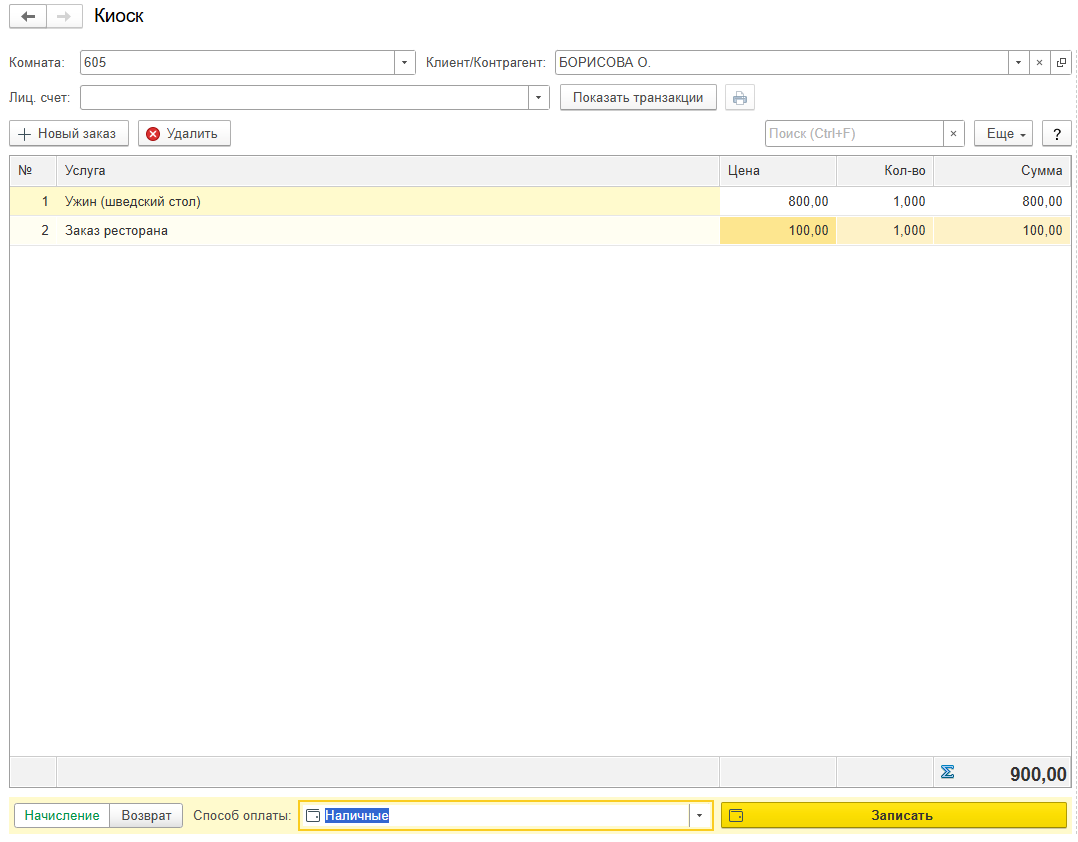Click quantity 1,000 in Заказ ресторана row
Image resolution: width=1078 pixels, height=842 pixels.
886,230
